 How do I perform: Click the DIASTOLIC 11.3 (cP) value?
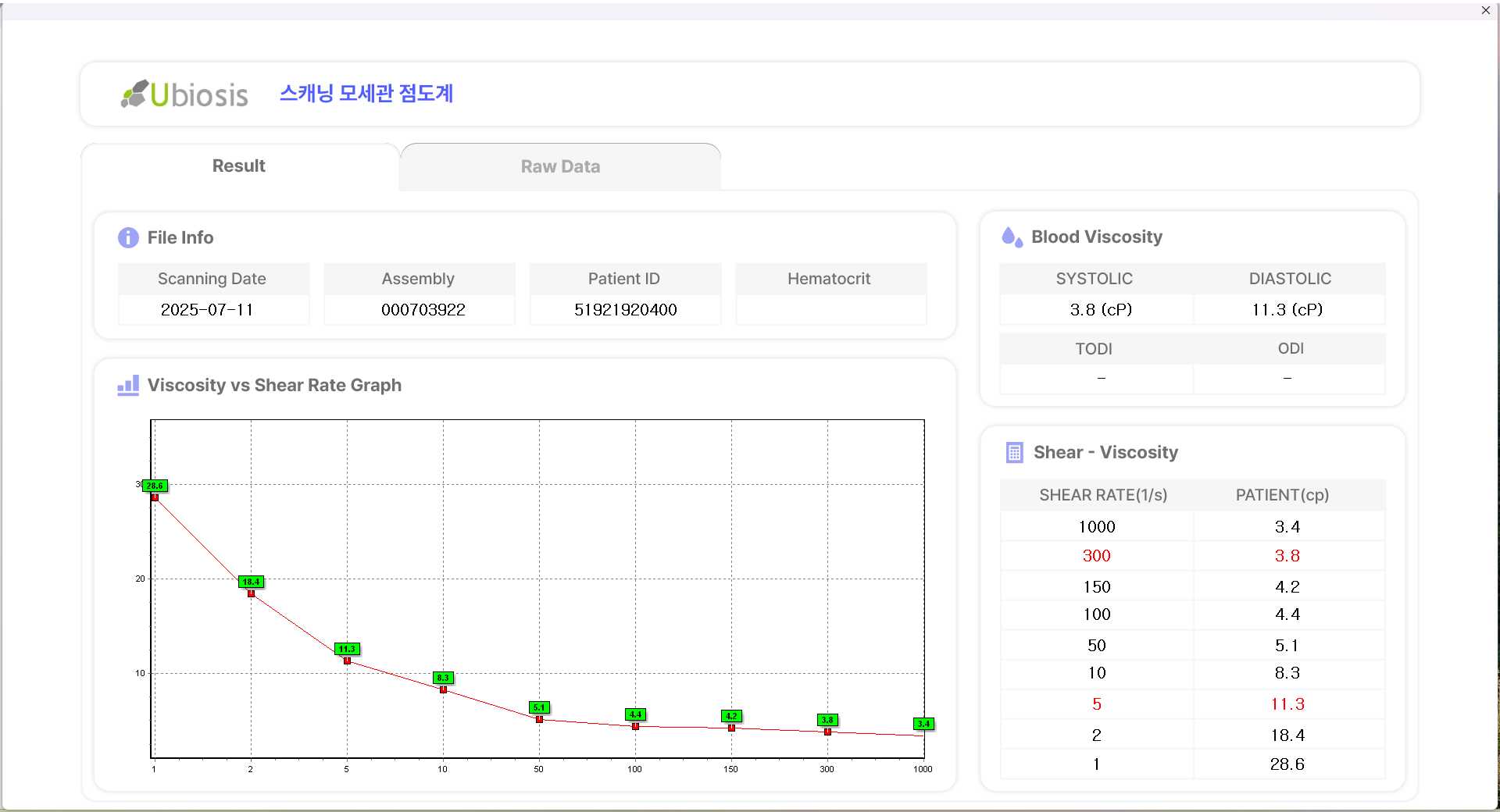pos(1287,309)
